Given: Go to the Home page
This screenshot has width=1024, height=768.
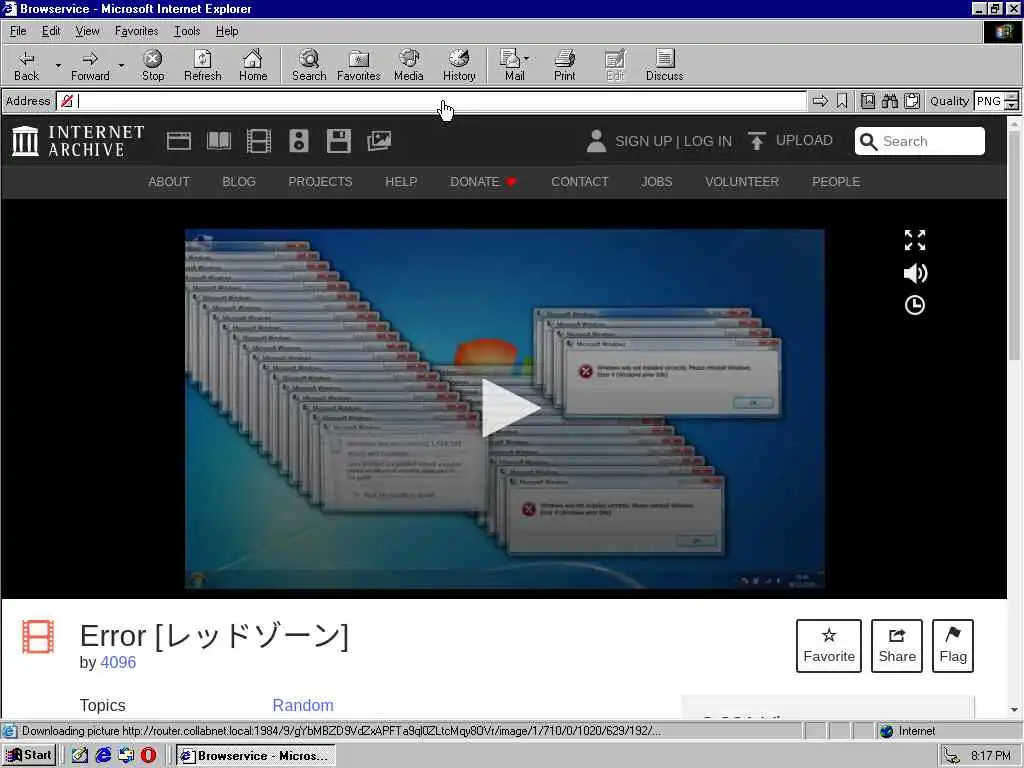Looking at the screenshot, I should tap(253, 65).
